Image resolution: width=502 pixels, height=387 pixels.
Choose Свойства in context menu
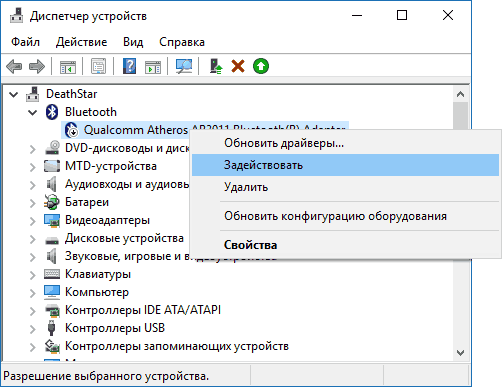click(345, 245)
